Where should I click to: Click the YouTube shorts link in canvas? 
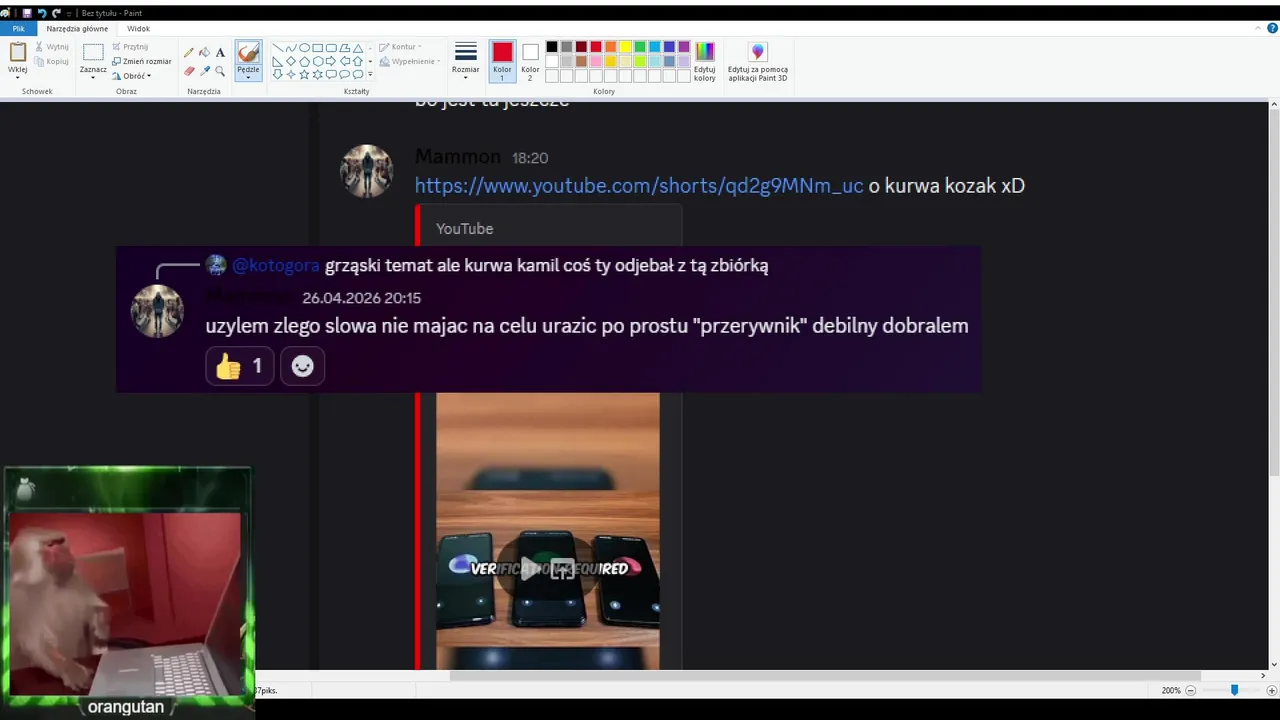coord(639,186)
